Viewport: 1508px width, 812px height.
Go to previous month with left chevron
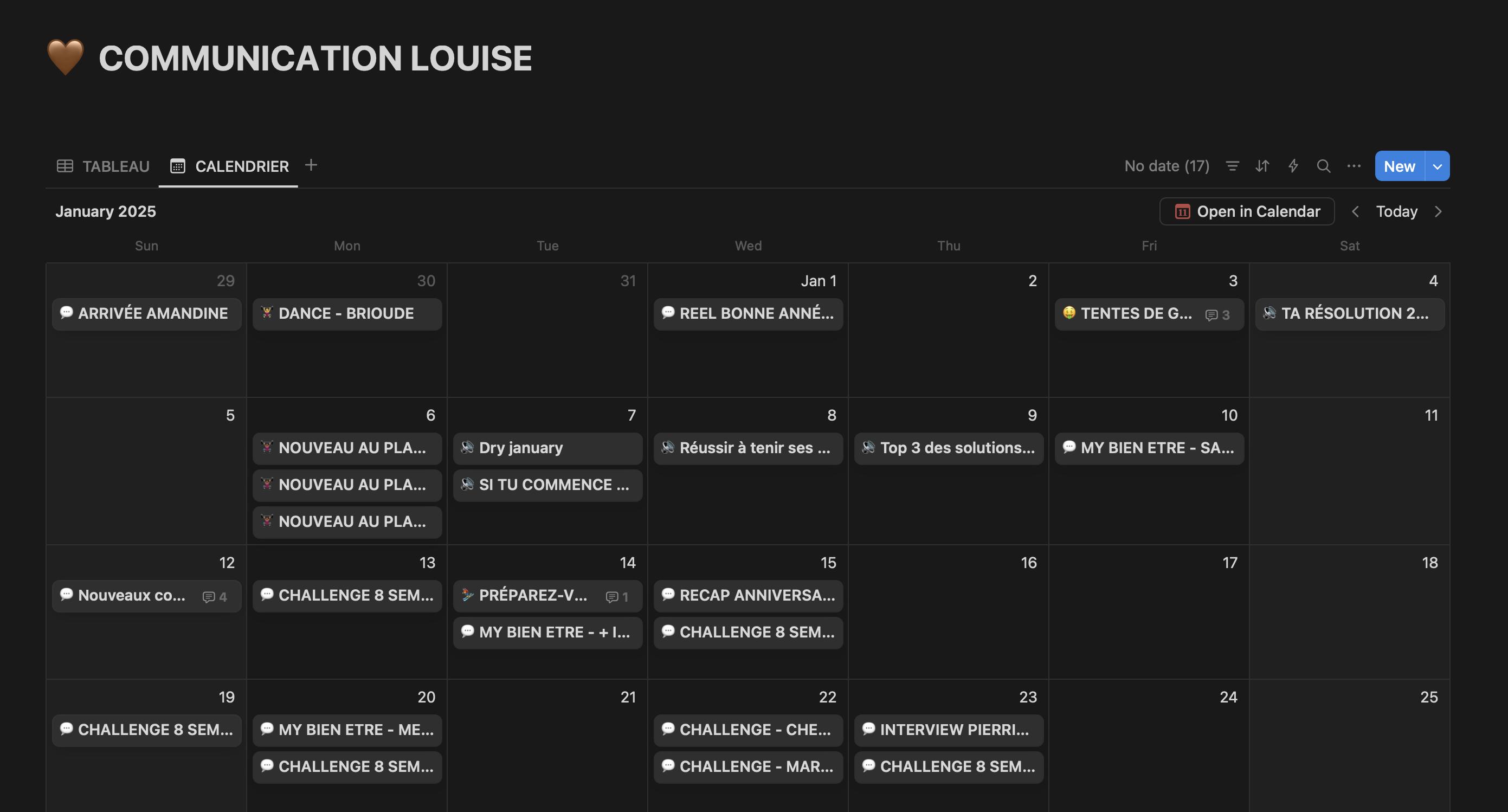[x=1355, y=211]
